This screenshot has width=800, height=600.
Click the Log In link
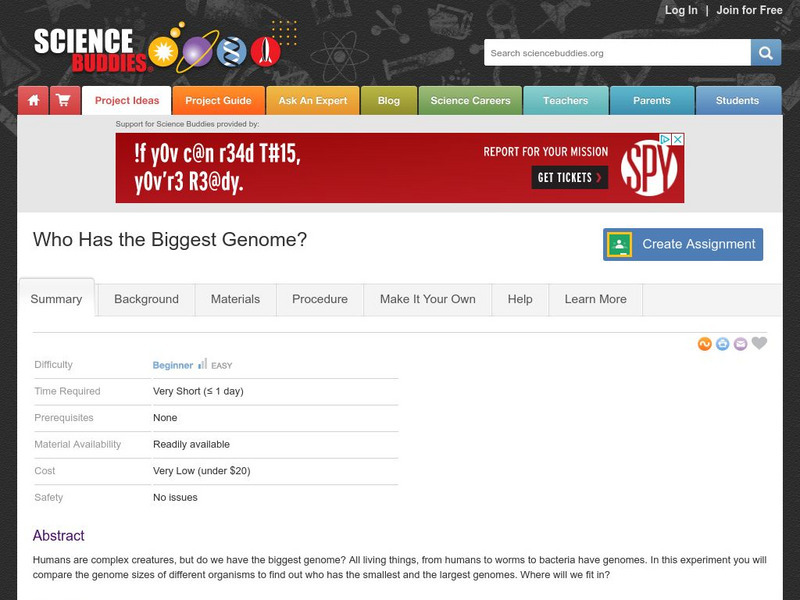point(681,10)
